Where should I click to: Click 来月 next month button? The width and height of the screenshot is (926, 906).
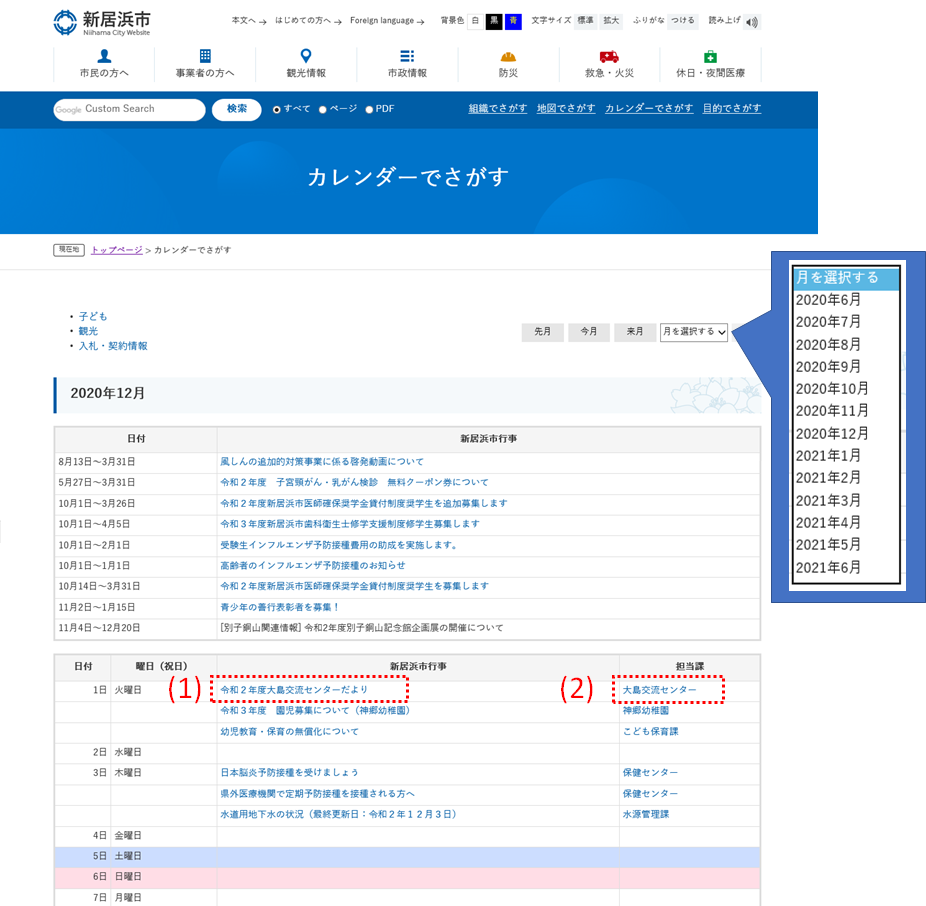(635, 332)
